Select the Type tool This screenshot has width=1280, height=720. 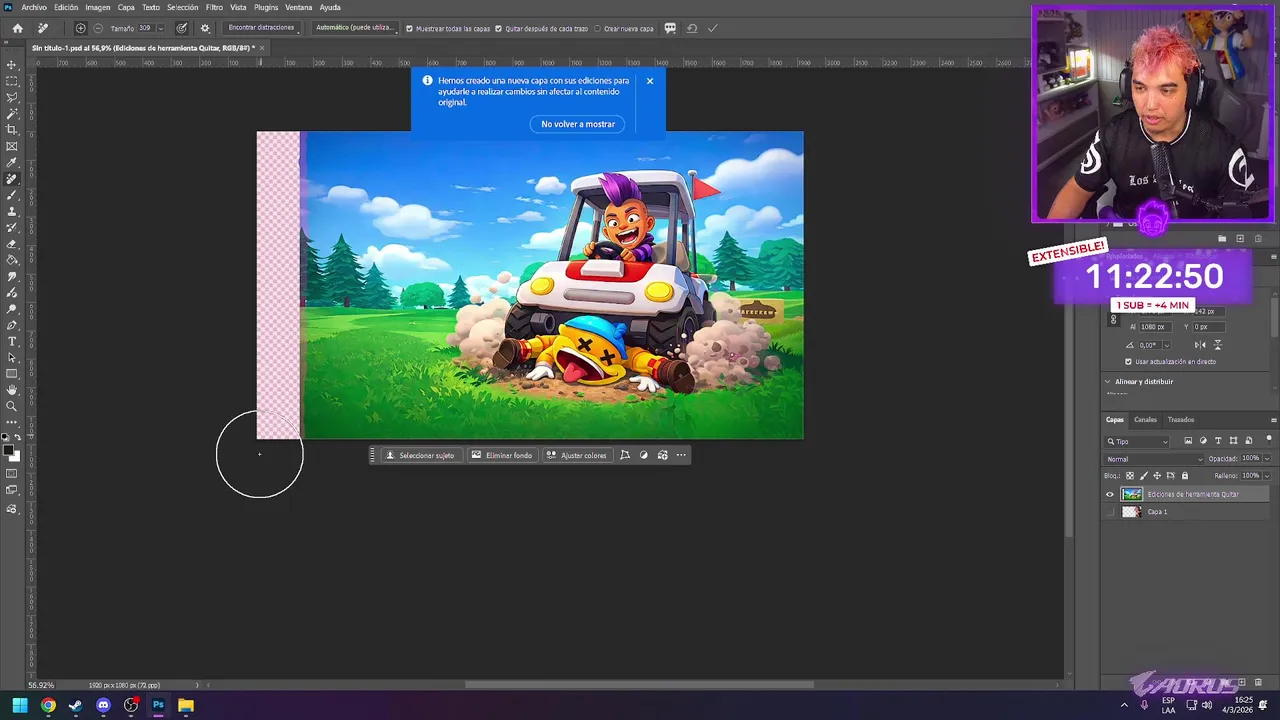point(12,341)
